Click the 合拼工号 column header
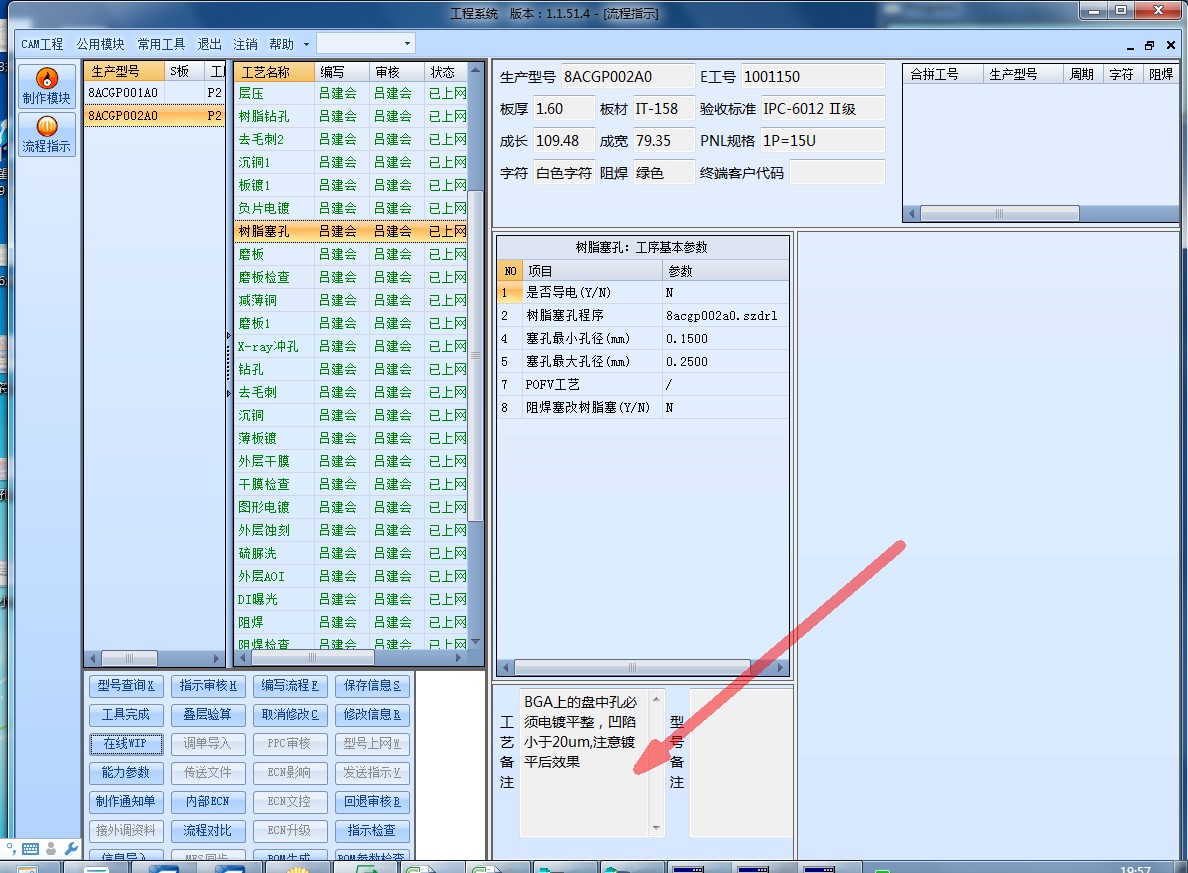This screenshot has width=1188, height=873. coord(944,74)
